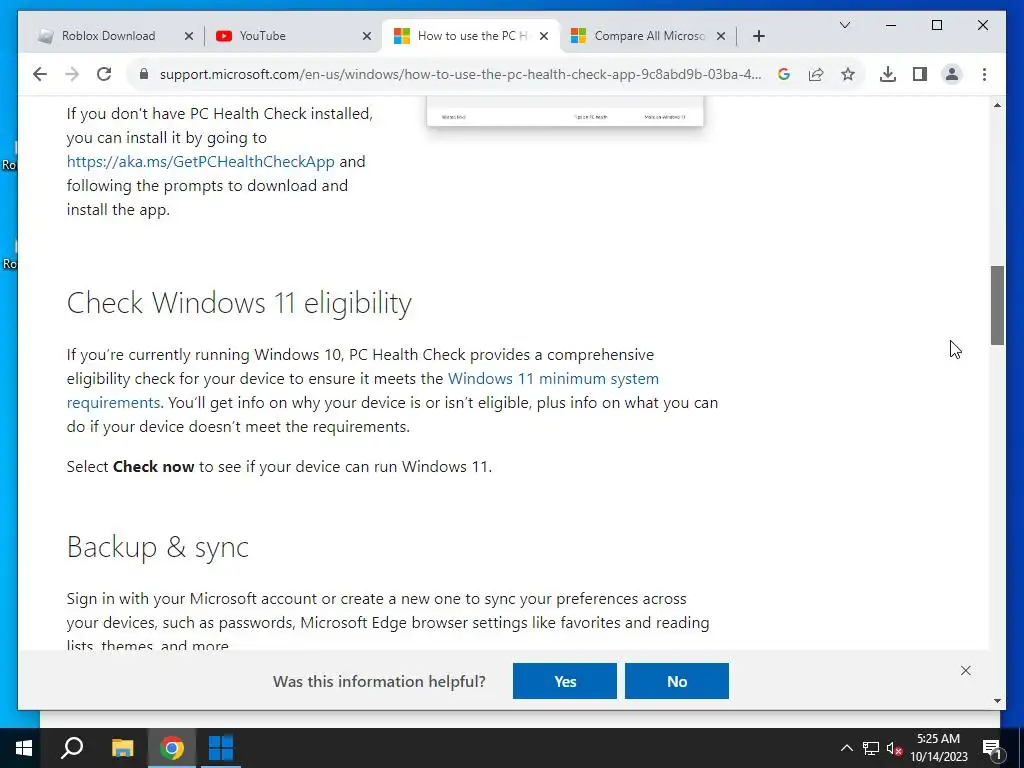The height and width of the screenshot is (768, 1024).
Task: Open a new tab with plus button
Action: click(758, 36)
